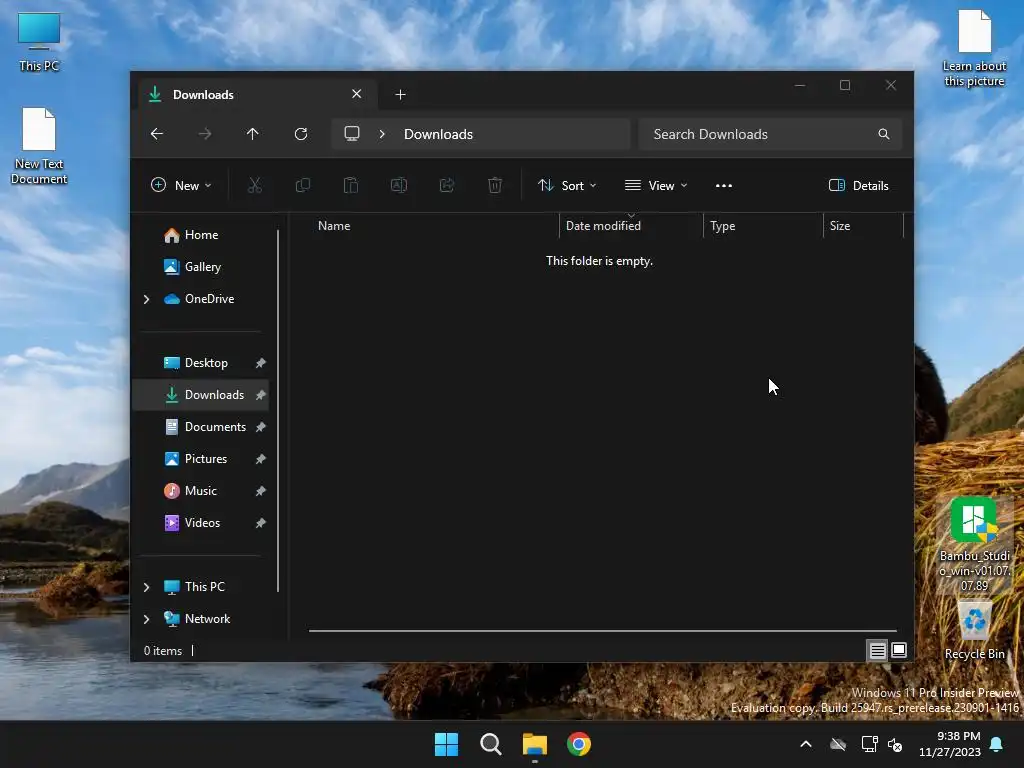This screenshot has height=768, width=1024.
Task: Go up one folder level
Action: click(x=253, y=134)
